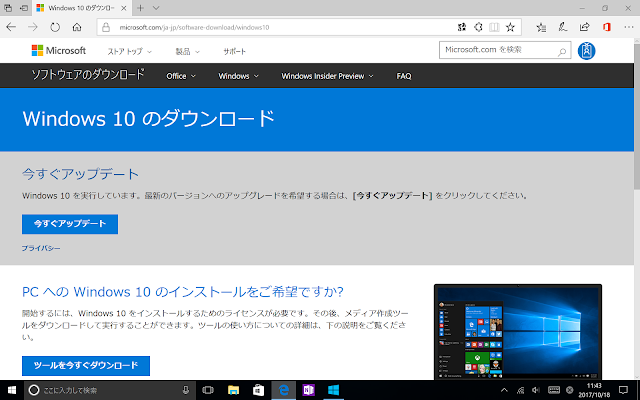Open the Hub favorites list icon
This screenshot has width=640, height=400.
pyautogui.click(x=541, y=27)
